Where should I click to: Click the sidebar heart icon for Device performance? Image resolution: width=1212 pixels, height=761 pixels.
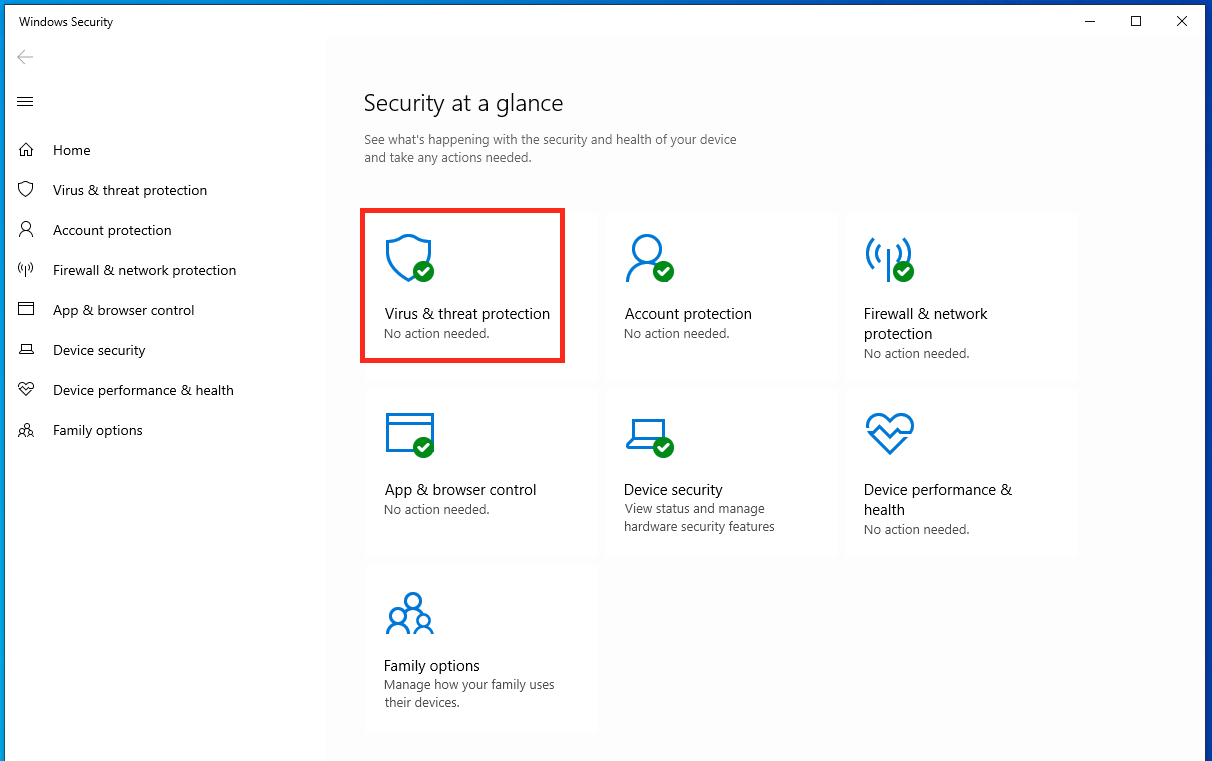pos(26,390)
